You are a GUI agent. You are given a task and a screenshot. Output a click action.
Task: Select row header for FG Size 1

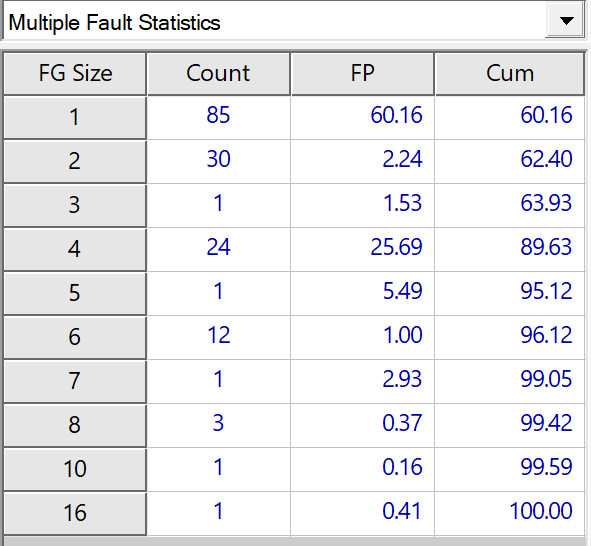click(x=75, y=118)
